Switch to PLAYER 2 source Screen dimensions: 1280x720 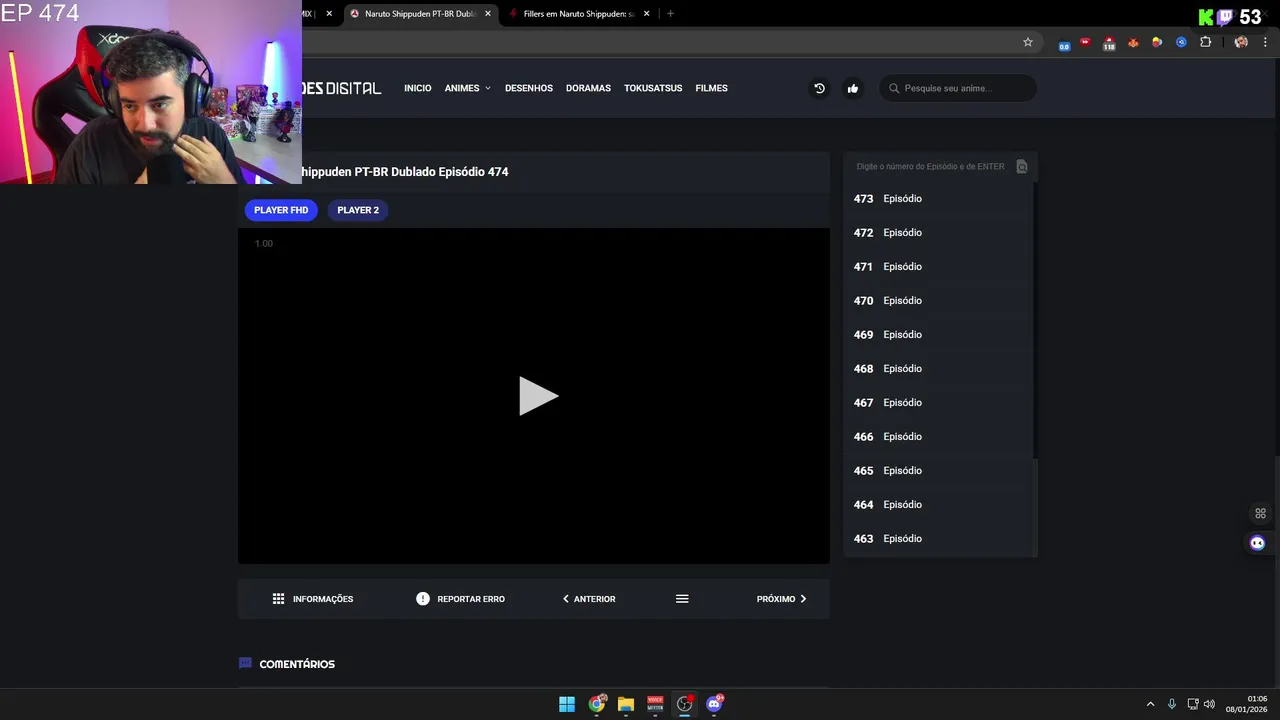coord(358,210)
